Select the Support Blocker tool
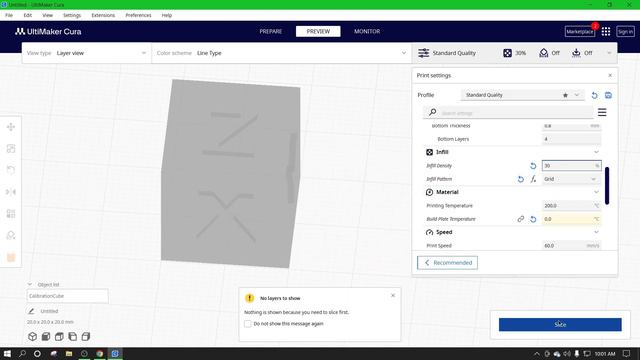Screen dimensions: 640x360 [x=11, y=236]
